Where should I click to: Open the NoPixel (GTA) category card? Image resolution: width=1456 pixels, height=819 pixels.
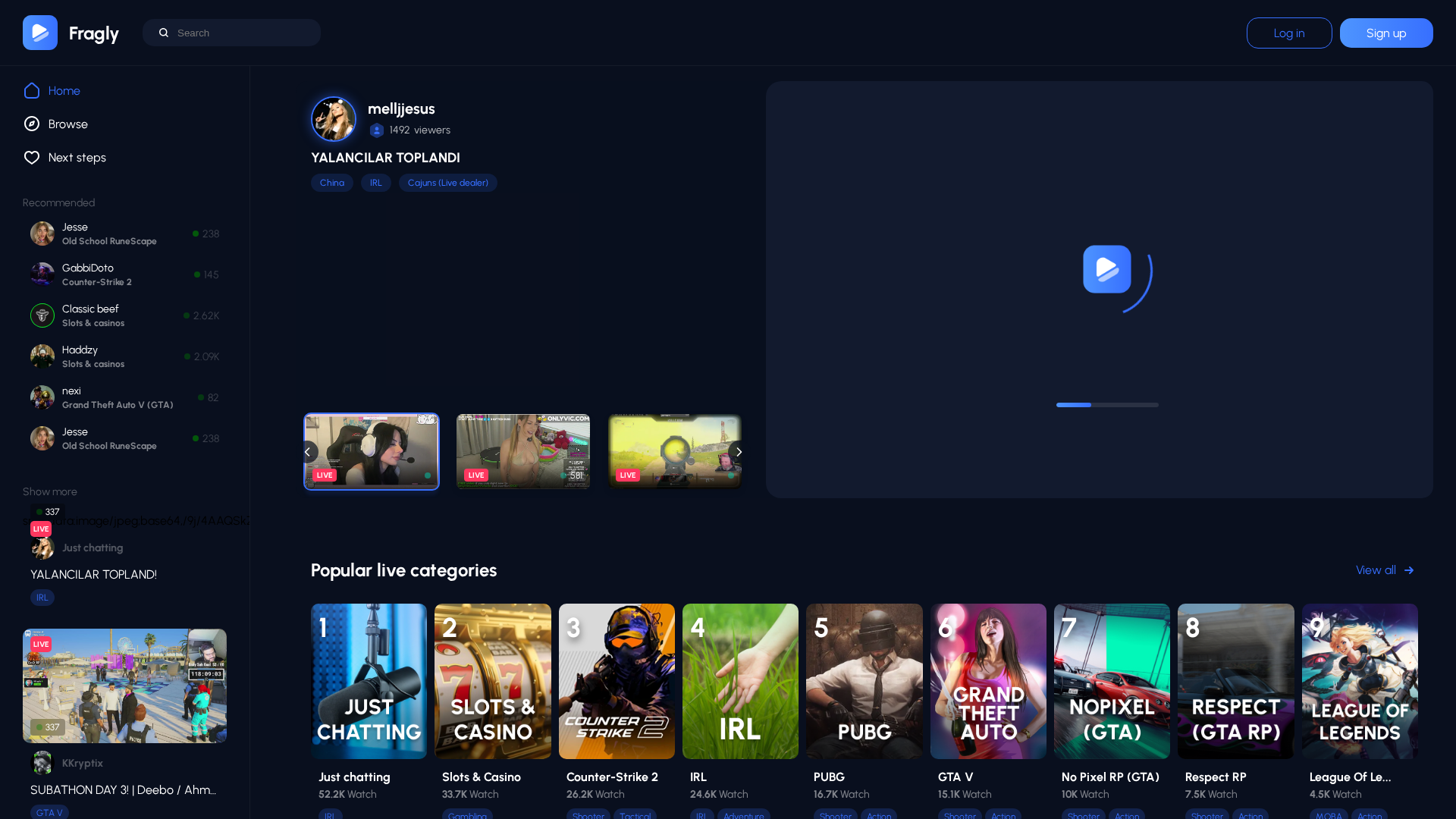[1112, 681]
